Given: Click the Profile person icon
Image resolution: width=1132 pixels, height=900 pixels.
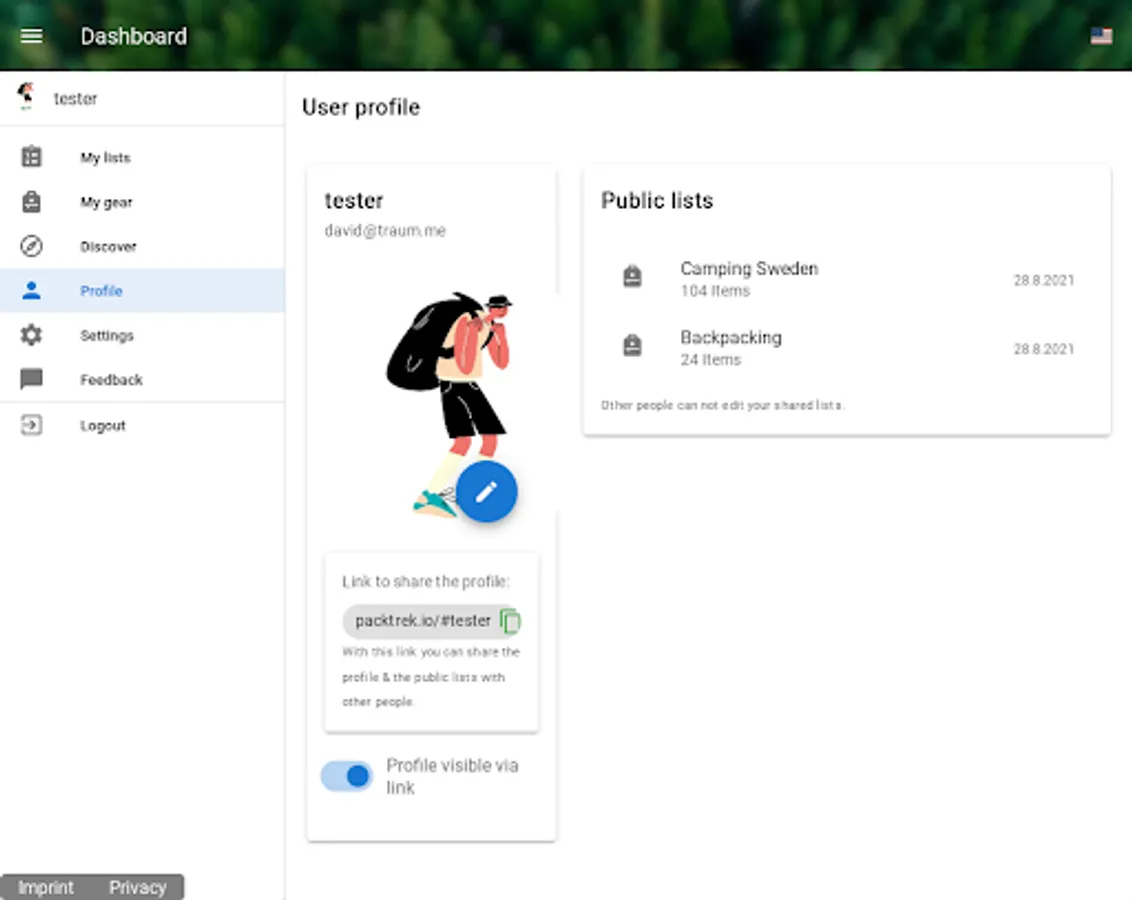Looking at the screenshot, I should pyautogui.click(x=31, y=290).
